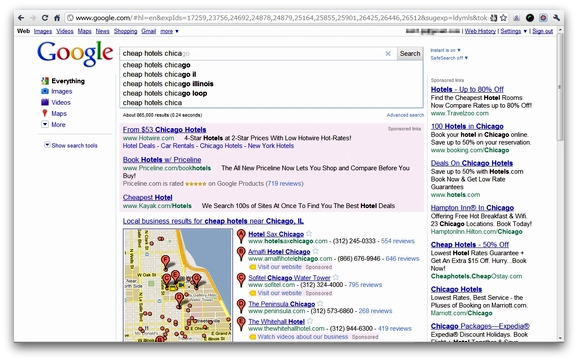
Task: Click the Sign out link
Action: click(543, 31)
